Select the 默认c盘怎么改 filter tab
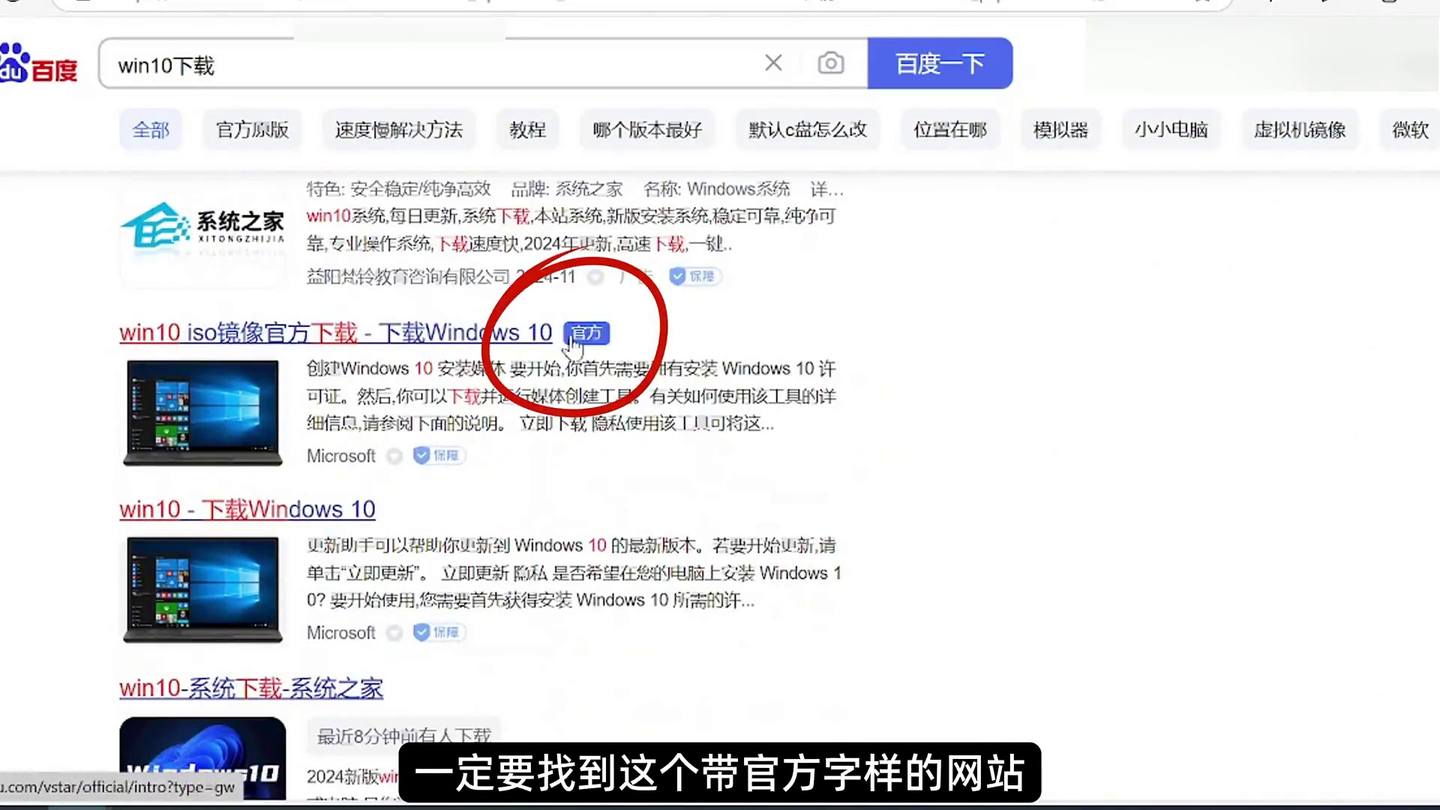Screen dimensions: 1440x810 pyautogui.click(x=808, y=130)
